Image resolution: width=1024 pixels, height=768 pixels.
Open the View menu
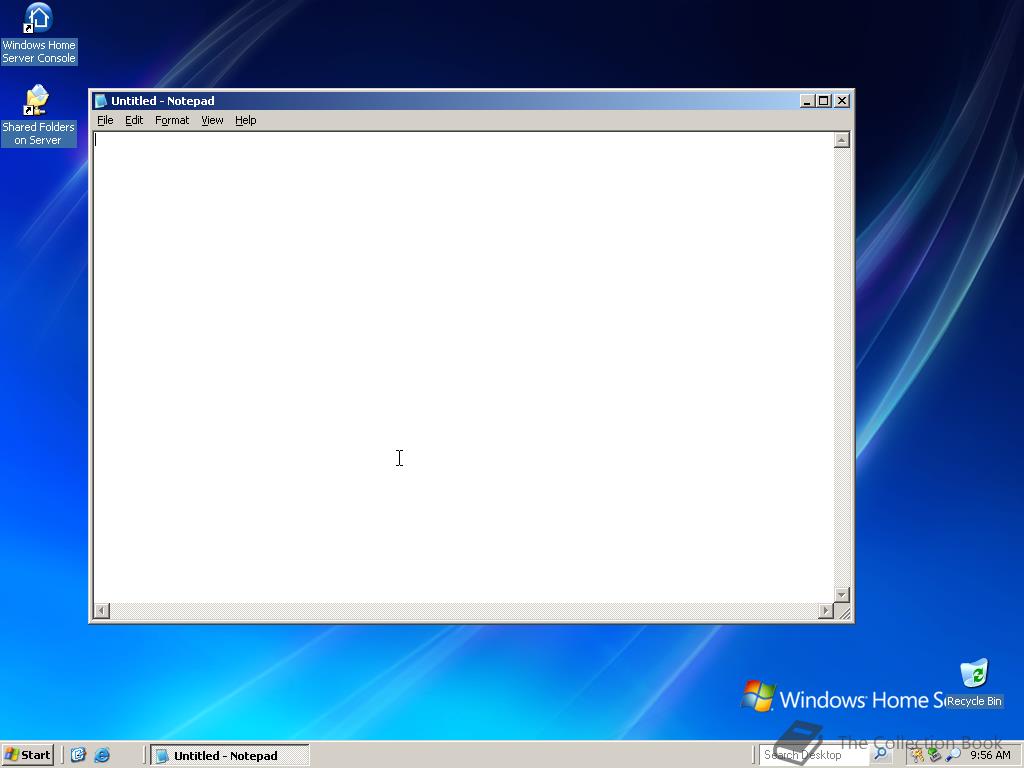tap(212, 120)
